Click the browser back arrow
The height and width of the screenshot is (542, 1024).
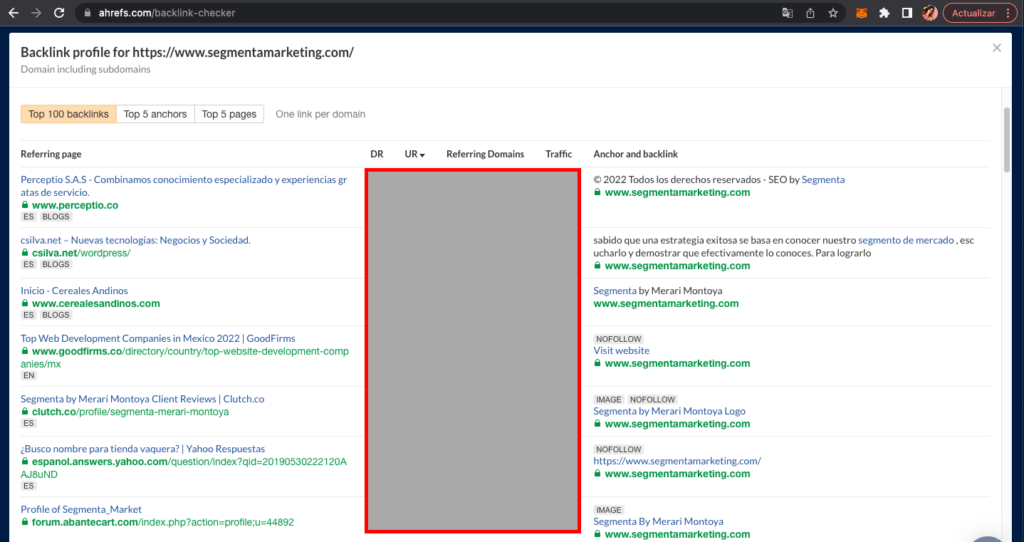pyautogui.click(x=13, y=13)
